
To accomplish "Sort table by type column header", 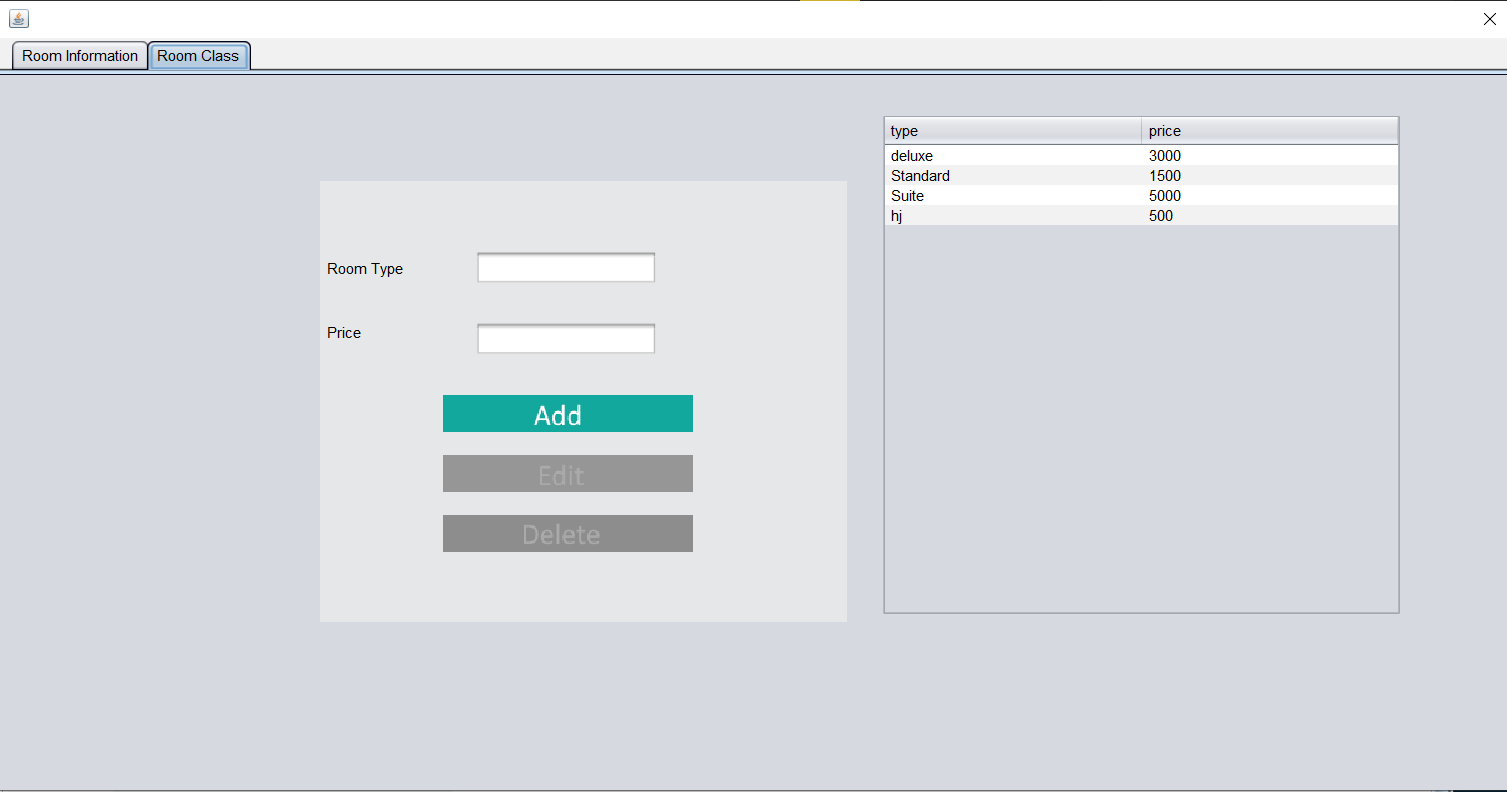I will click(1012, 131).
